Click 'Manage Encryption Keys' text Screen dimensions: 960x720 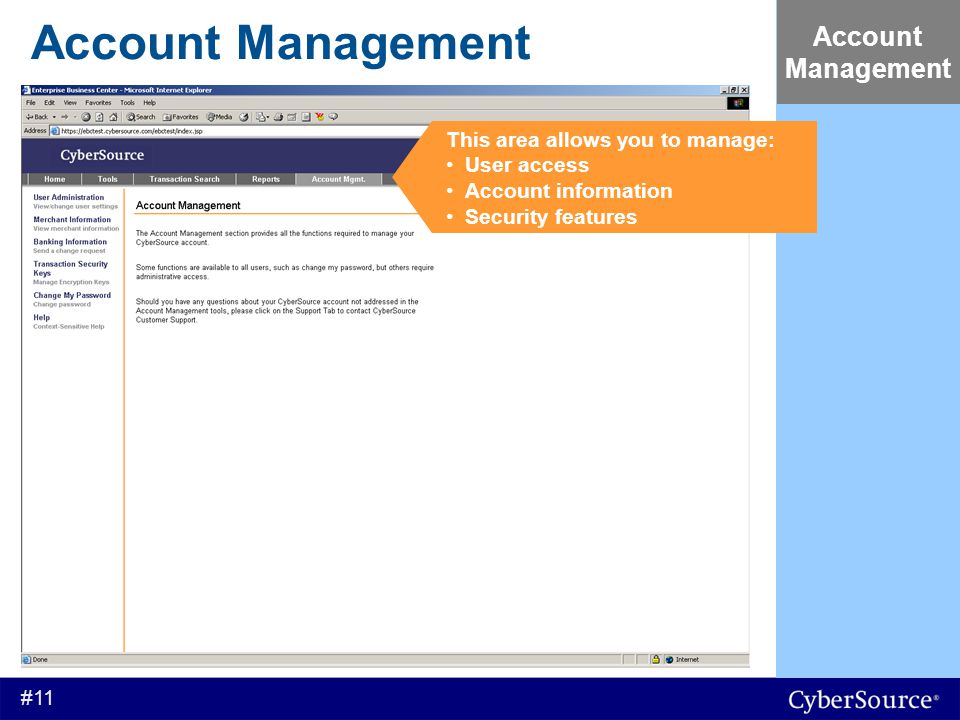(x=71, y=282)
